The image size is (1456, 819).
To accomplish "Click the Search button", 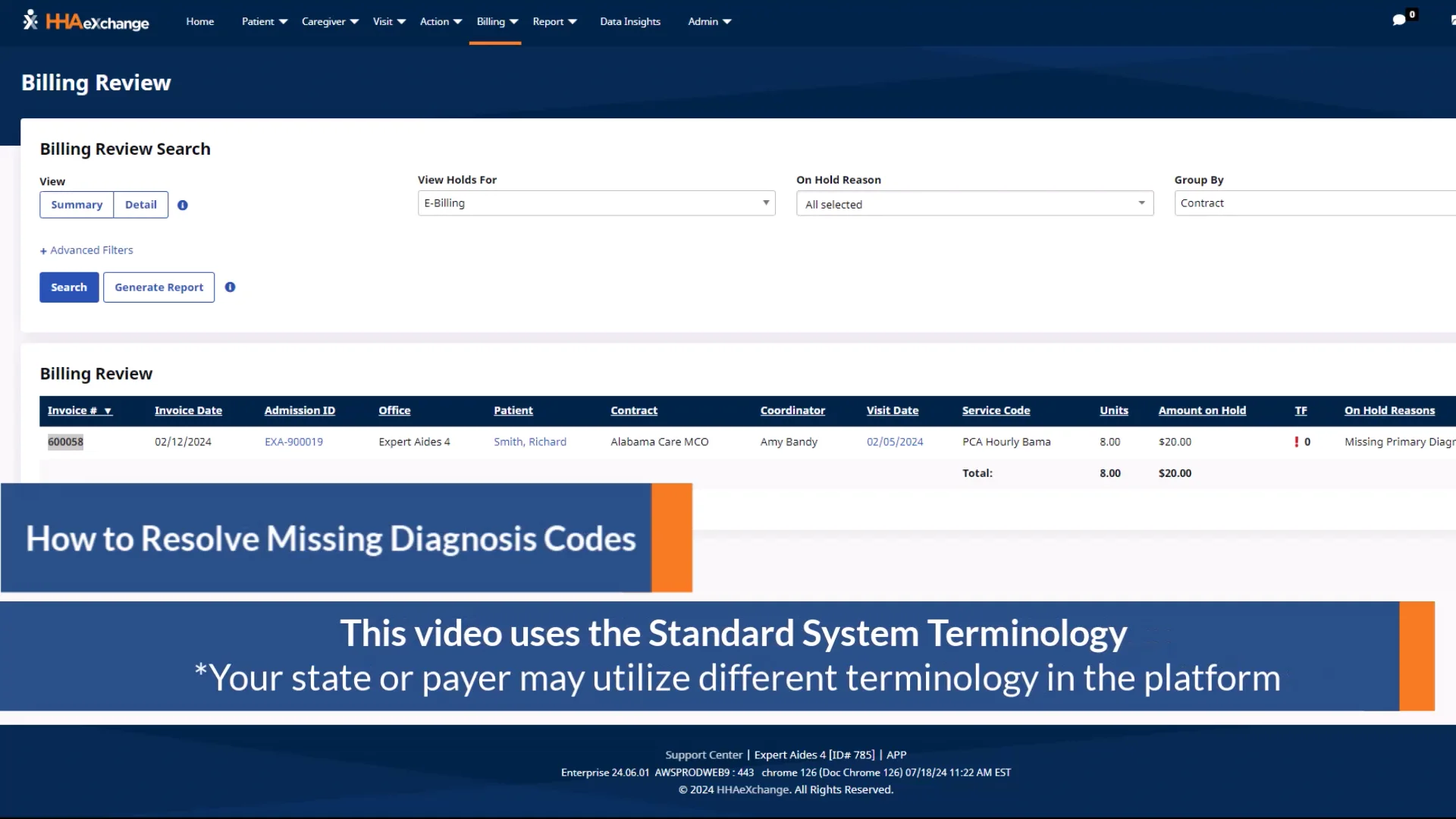I will [x=68, y=287].
